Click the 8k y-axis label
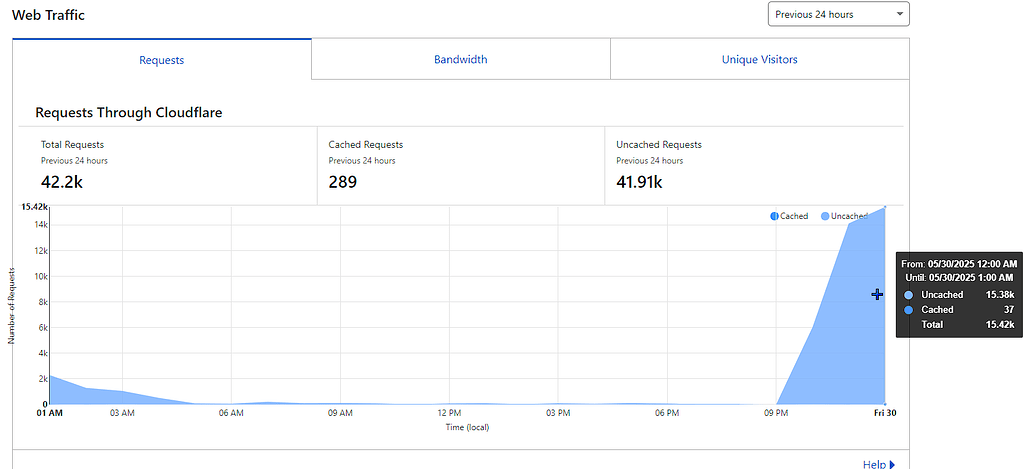The image size is (1035, 469). tap(43, 302)
